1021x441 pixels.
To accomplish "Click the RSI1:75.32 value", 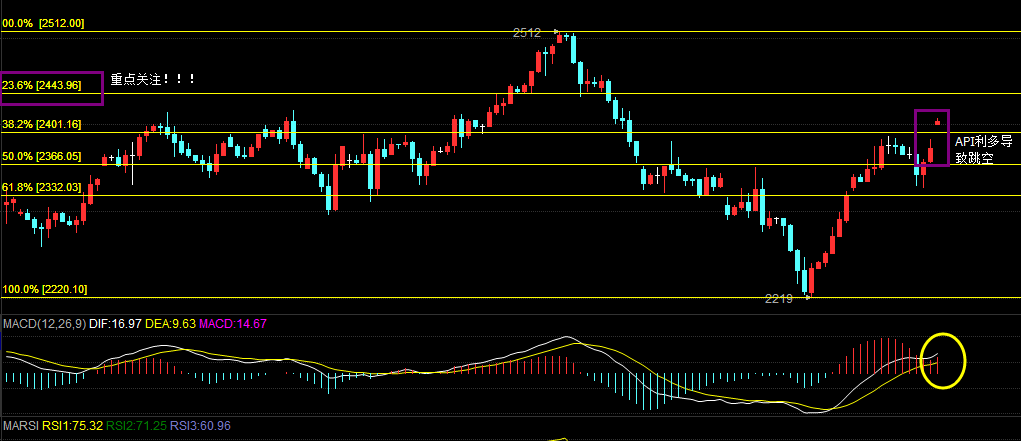I will pos(73,426).
